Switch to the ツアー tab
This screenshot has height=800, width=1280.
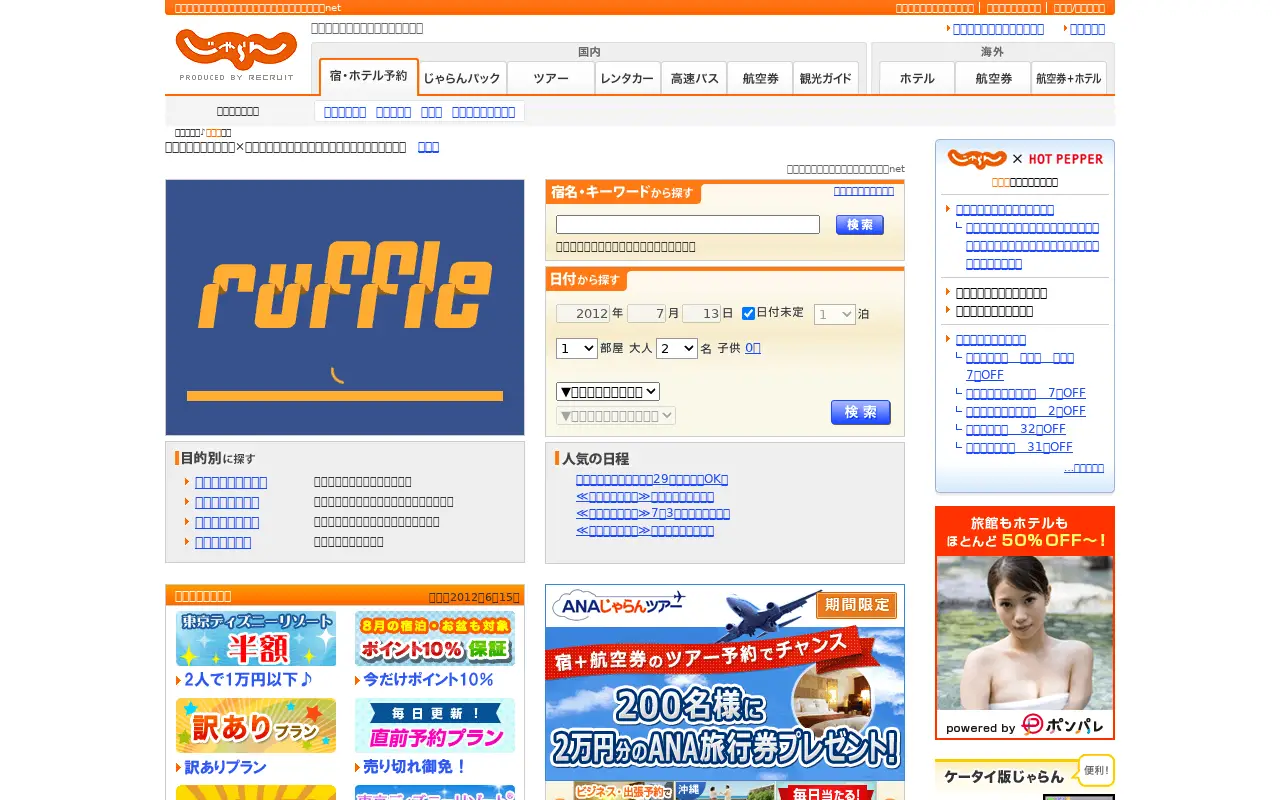(x=551, y=78)
